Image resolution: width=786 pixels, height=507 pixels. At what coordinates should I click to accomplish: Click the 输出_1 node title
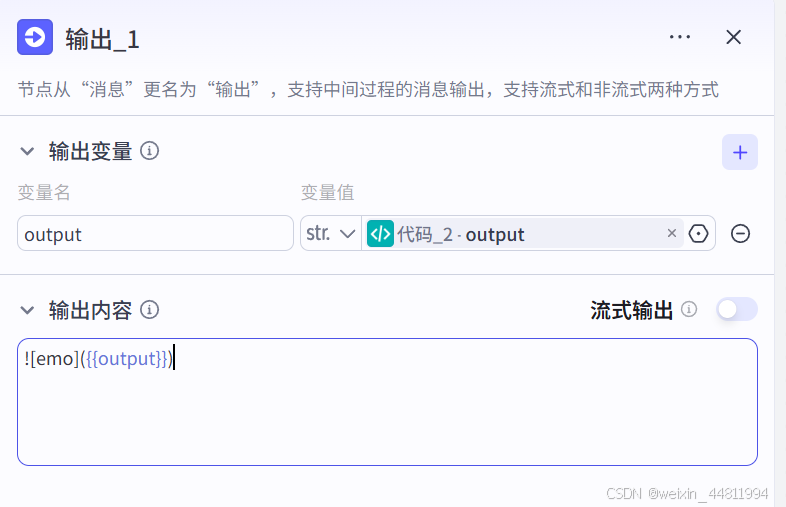click(x=102, y=39)
